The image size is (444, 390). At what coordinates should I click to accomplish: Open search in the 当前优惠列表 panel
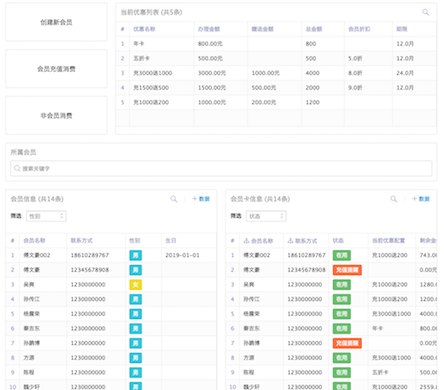tap(426, 12)
